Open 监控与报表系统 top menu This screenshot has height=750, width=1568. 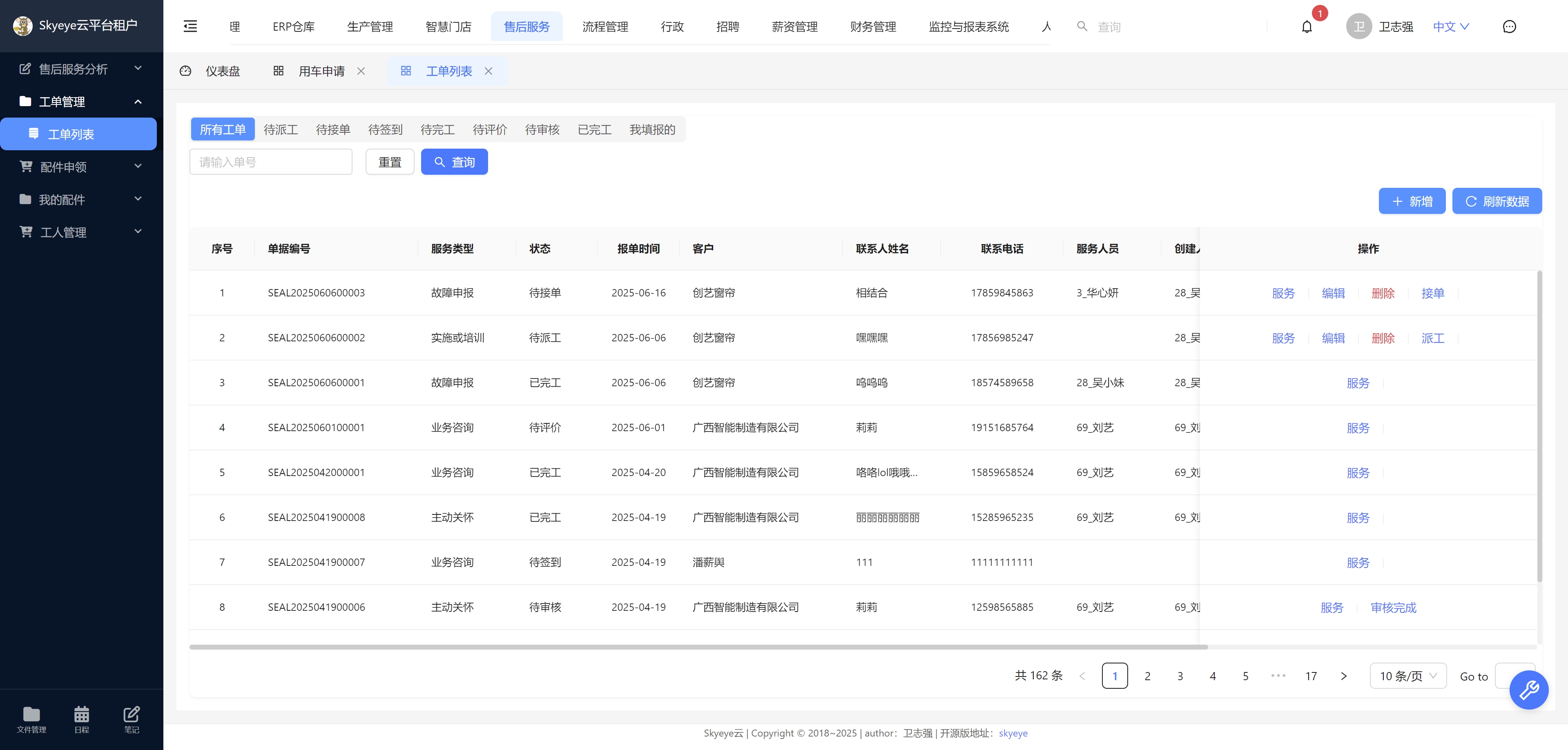tap(968, 27)
